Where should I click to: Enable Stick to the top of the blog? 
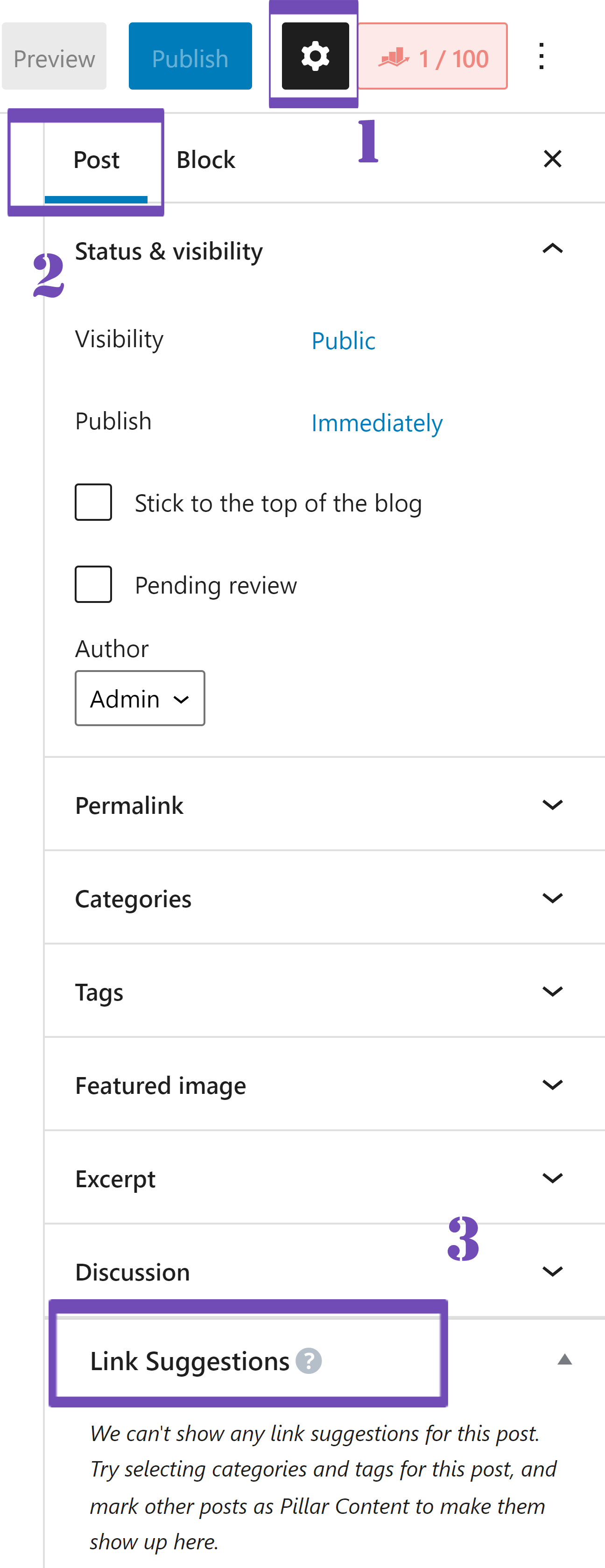[x=92, y=502]
